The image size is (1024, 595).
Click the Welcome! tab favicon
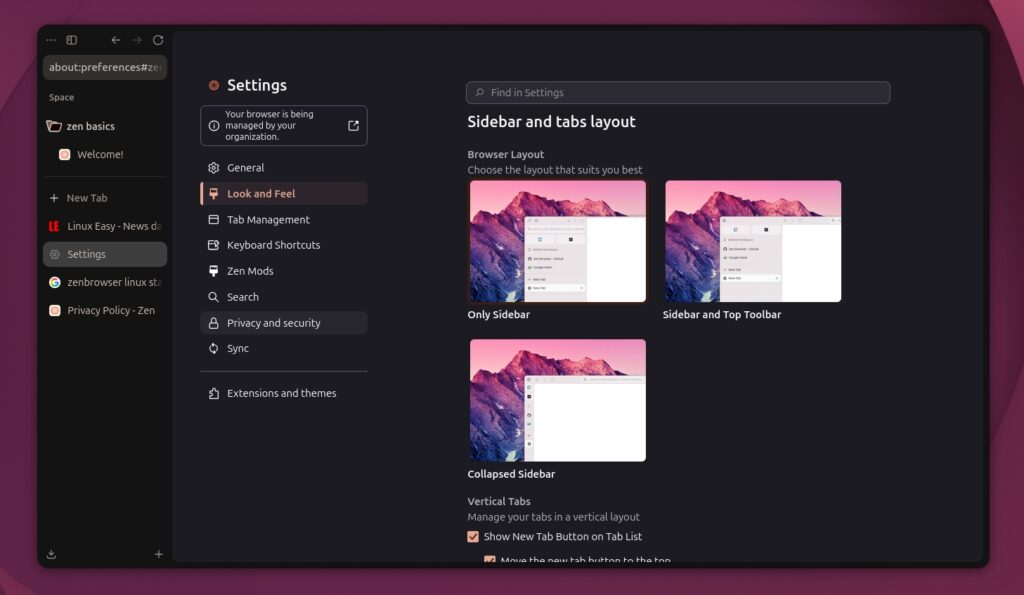point(65,154)
